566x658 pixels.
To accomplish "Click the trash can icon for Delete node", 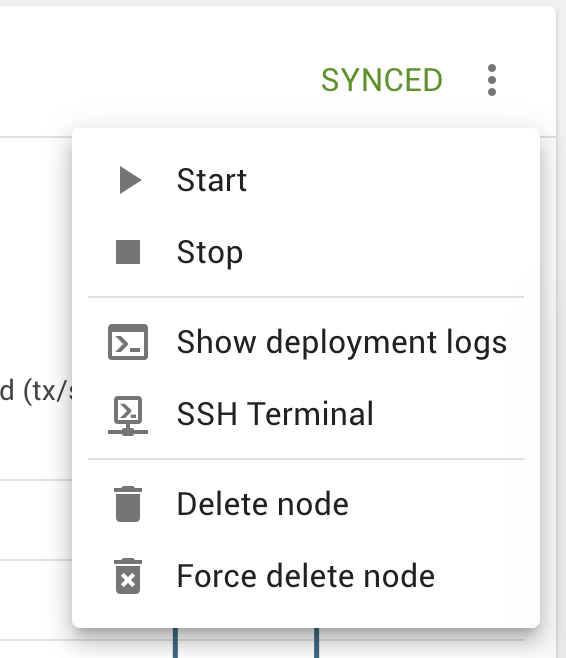I will point(128,504).
